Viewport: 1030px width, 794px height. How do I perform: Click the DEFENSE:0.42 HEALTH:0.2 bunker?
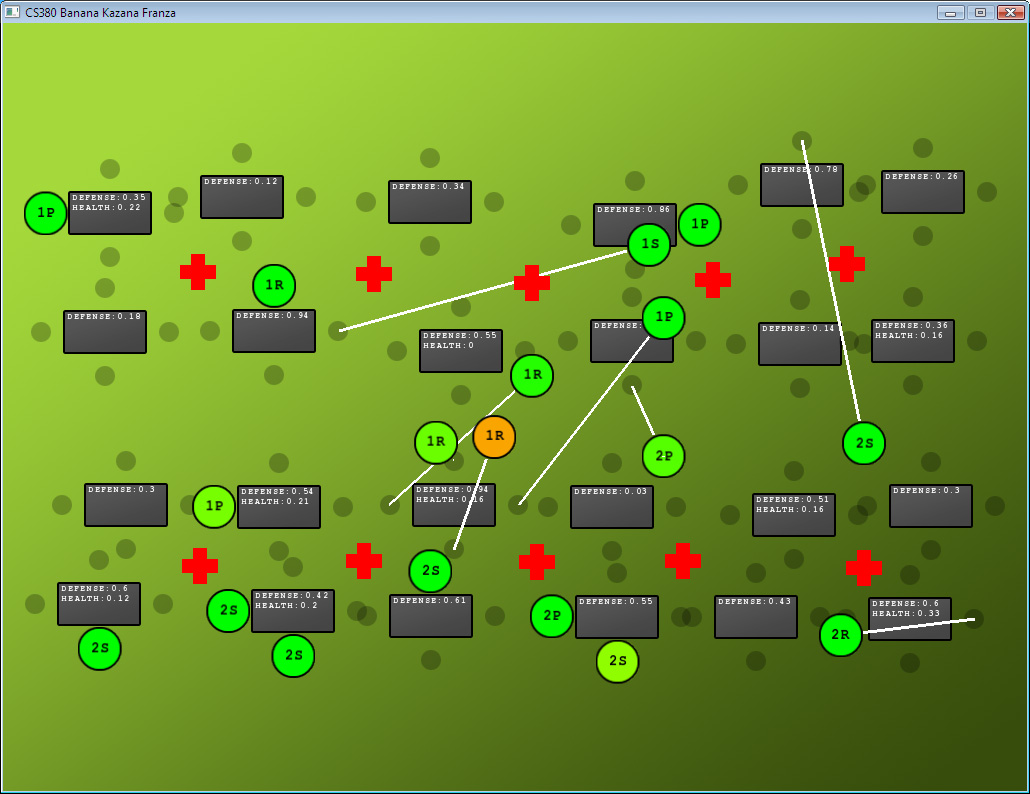[293, 611]
